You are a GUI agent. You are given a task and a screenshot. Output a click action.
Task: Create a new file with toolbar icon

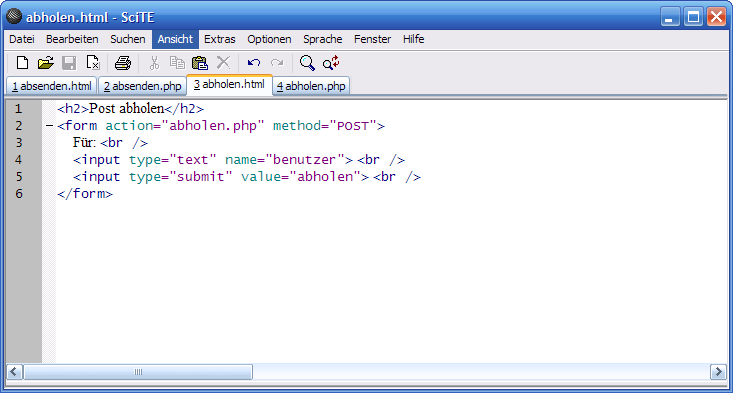22,63
